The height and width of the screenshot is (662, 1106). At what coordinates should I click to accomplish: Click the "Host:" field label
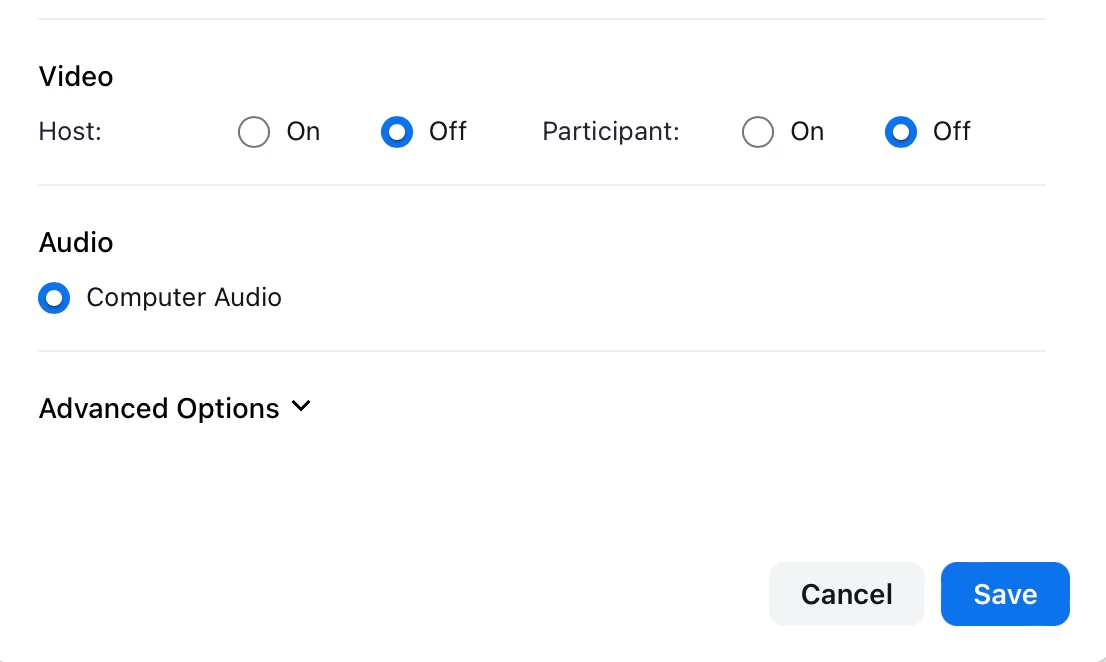(70, 132)
